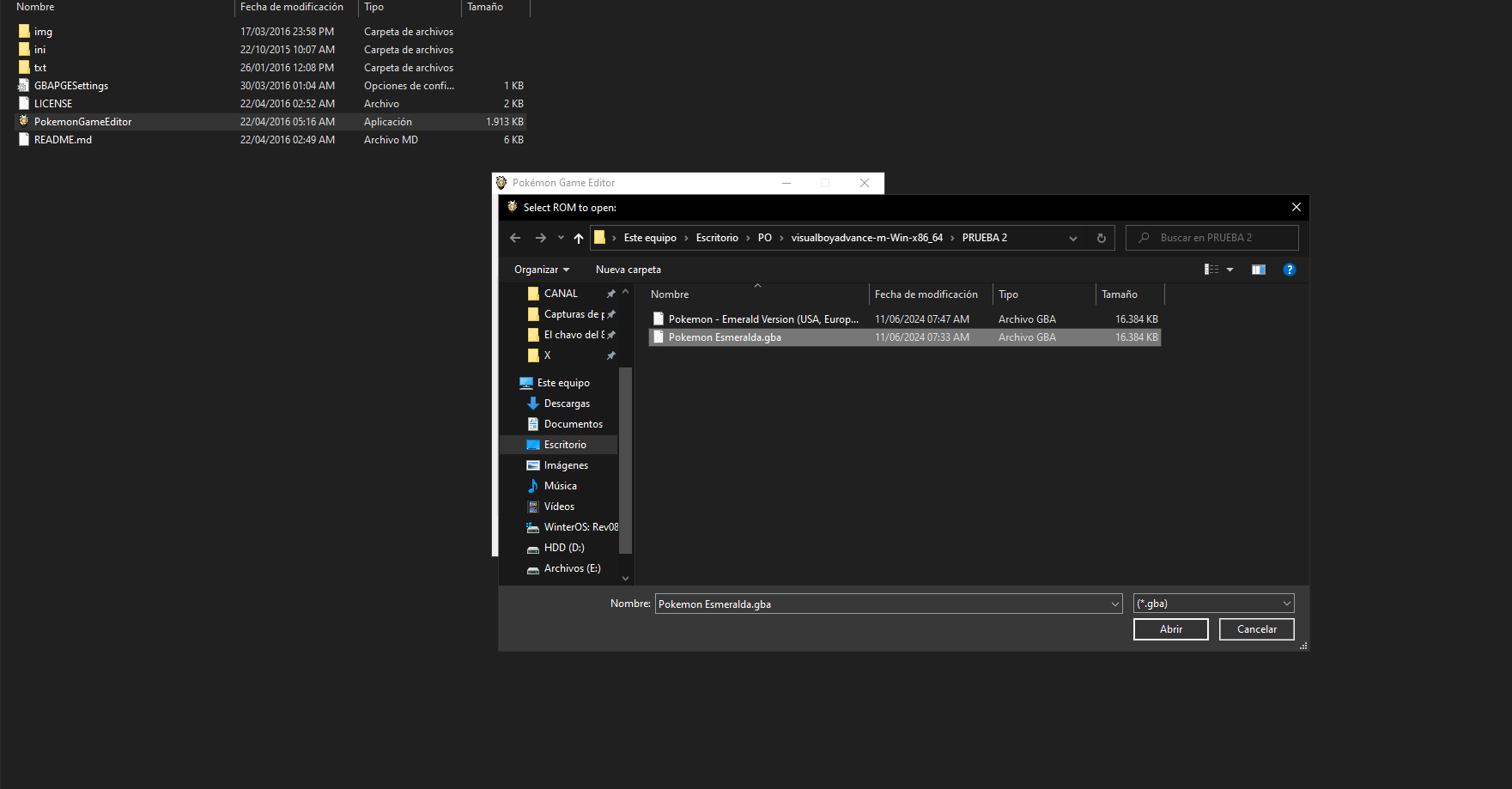Click the back navigation arrow
The image size is (1512, 789).
point(515,238)
